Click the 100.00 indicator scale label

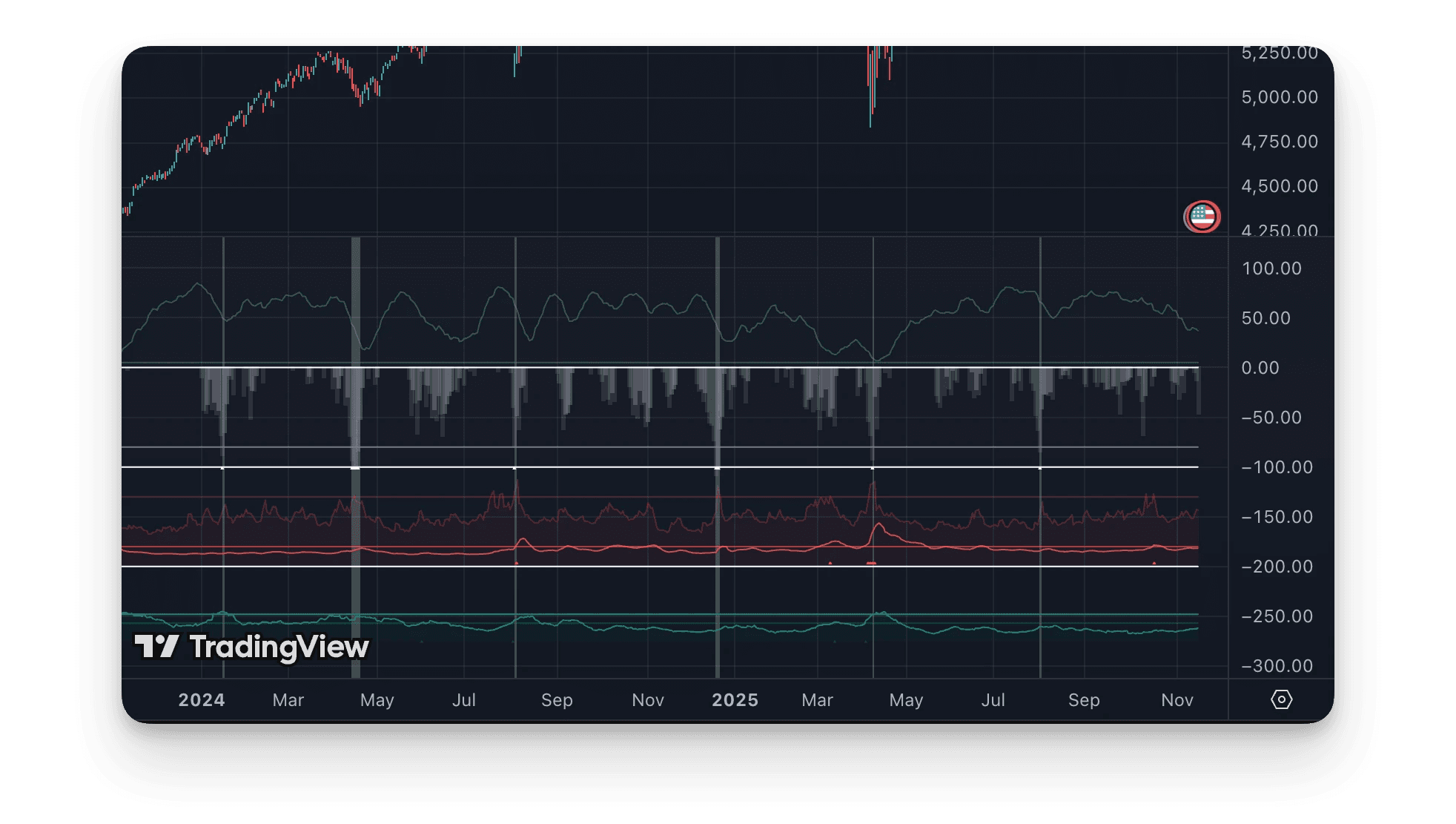[x=1271, y=268]
